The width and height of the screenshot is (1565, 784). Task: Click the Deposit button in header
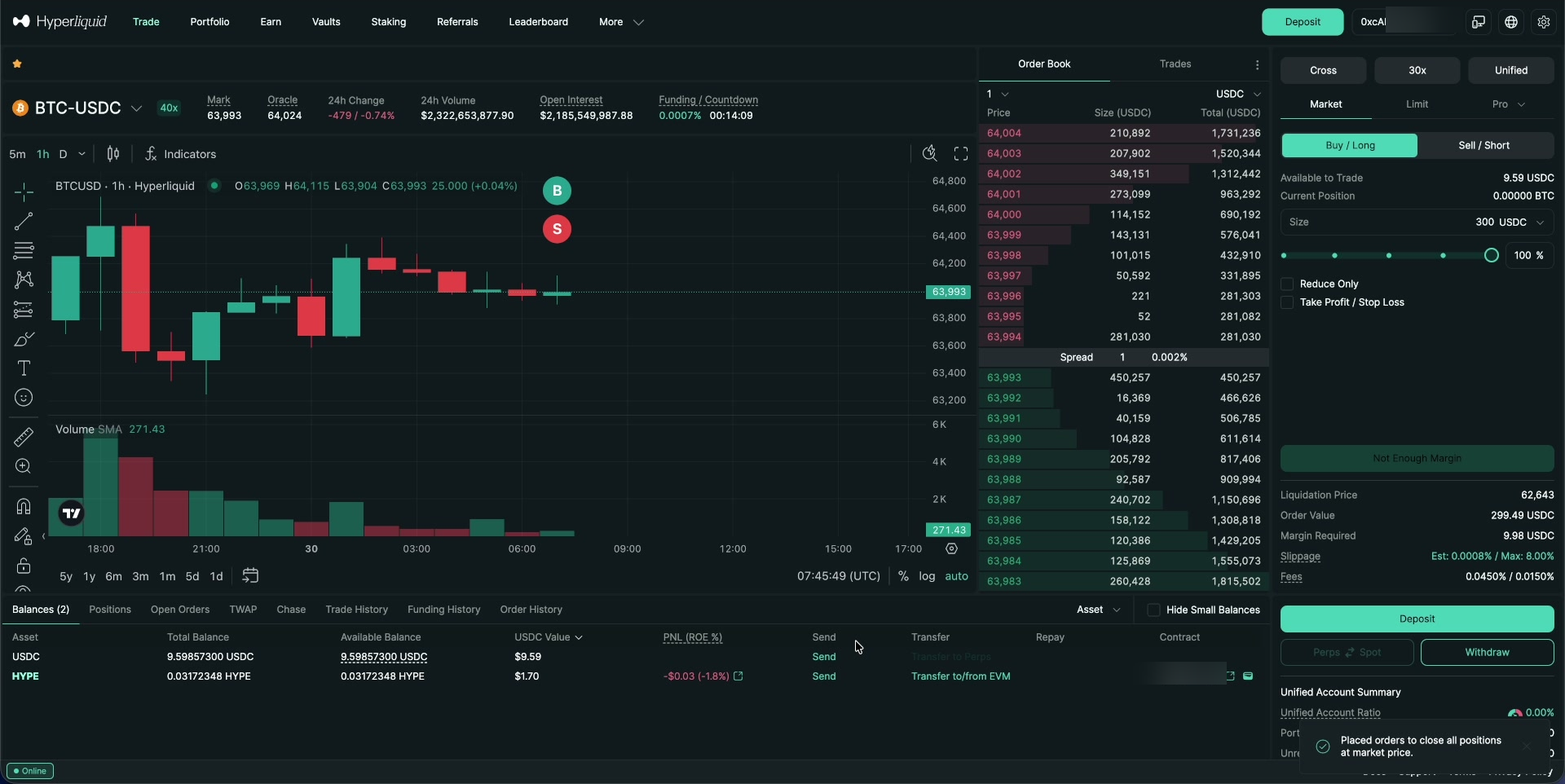[x=1303, y=22]
